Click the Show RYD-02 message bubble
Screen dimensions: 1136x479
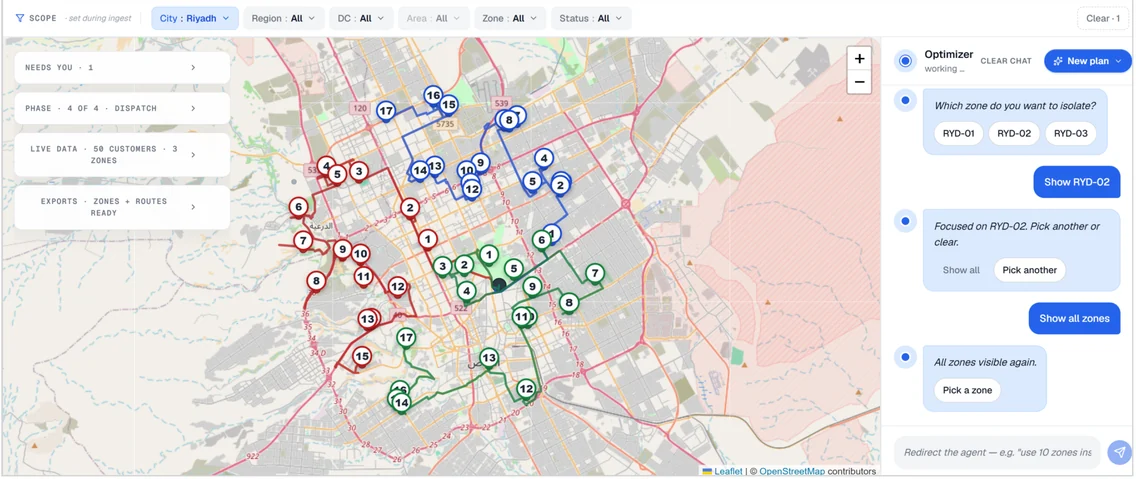point(1077,182)
